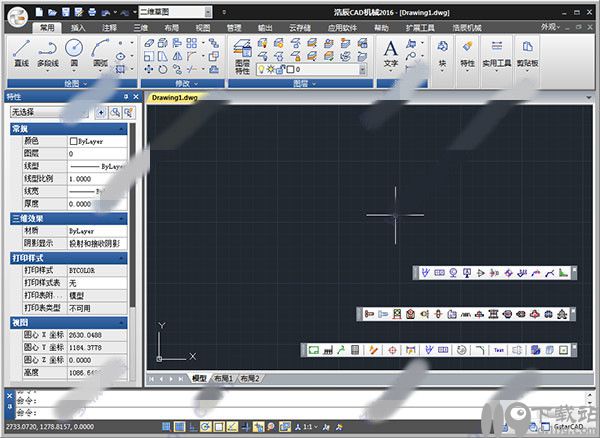Switch to the 插入 ribbon tab
This screenshot has width=600, height=438.
click(78, 28)
